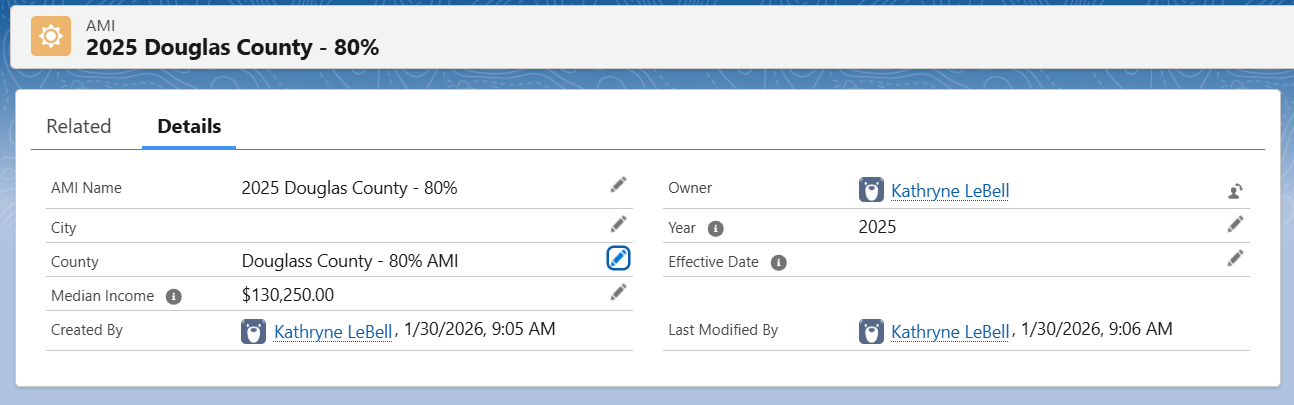Click the Effective Date help icon
The height and width of the screenshot is (405, 1294).
pos(779,263)
